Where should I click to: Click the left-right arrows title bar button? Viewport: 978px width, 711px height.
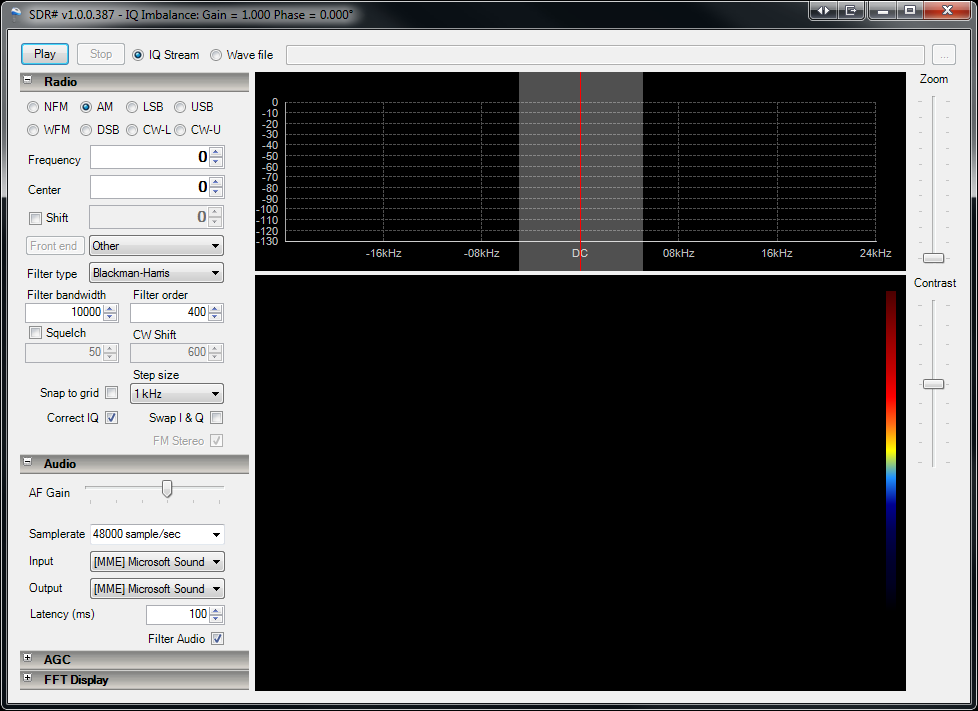tap(824, 10)
